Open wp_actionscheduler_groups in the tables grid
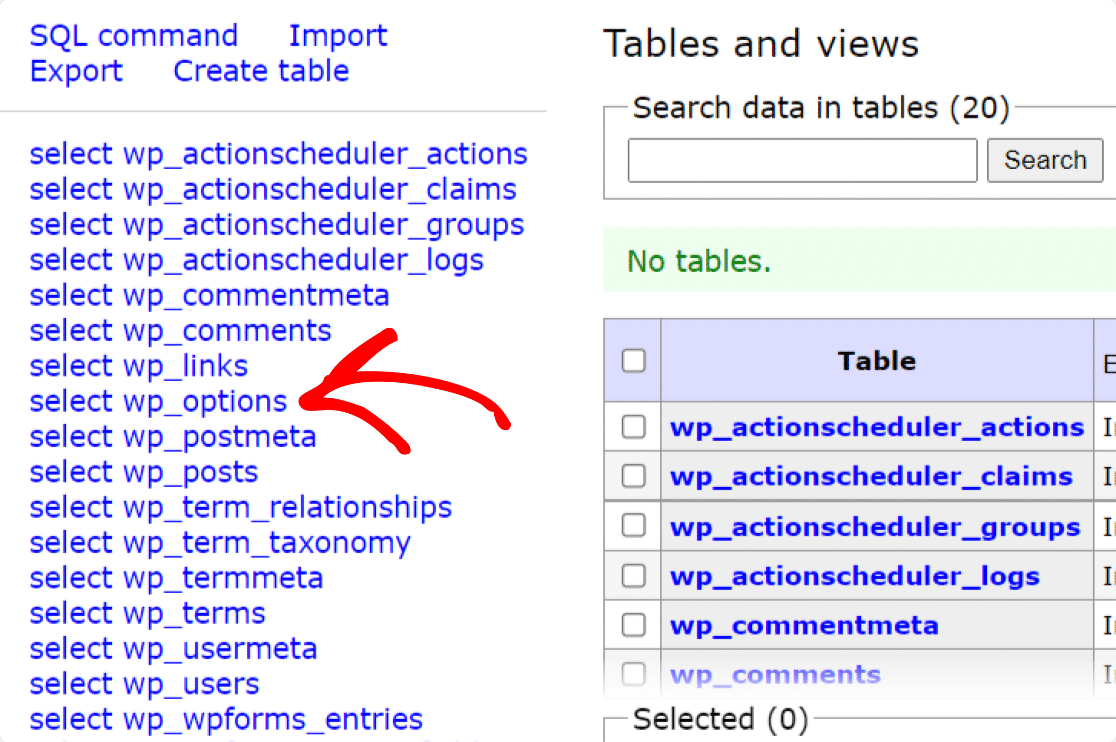This screenshot has height=742, width=1116. click(x=875, y=527)
